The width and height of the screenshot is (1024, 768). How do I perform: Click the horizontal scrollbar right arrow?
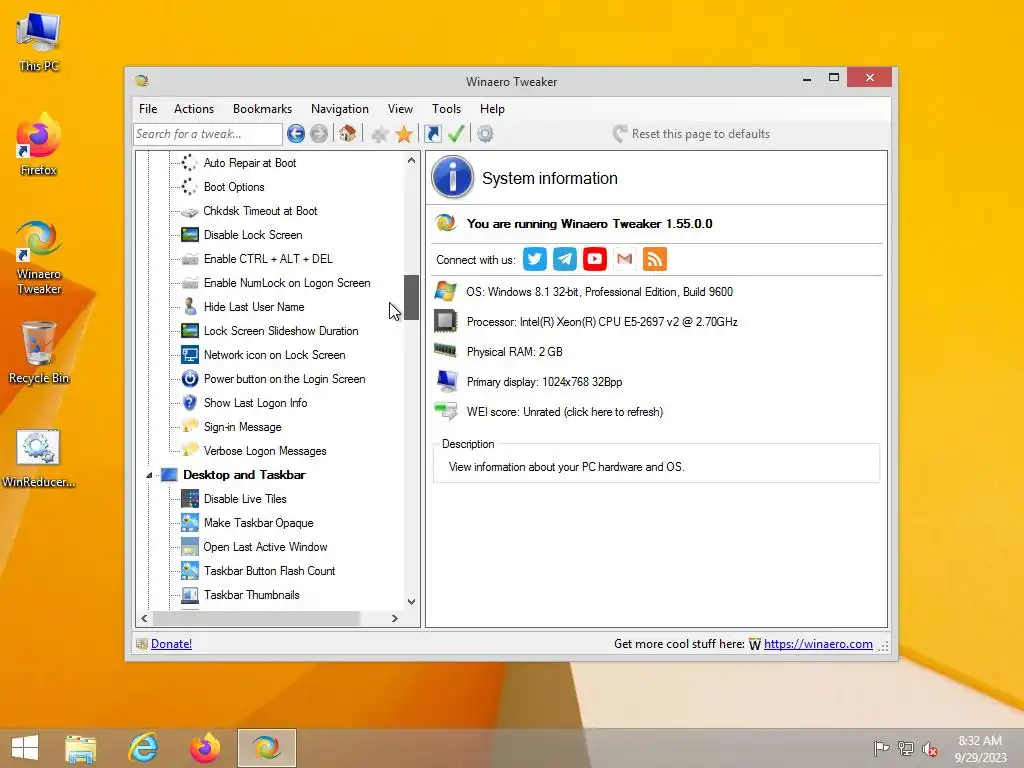(394, 618)
